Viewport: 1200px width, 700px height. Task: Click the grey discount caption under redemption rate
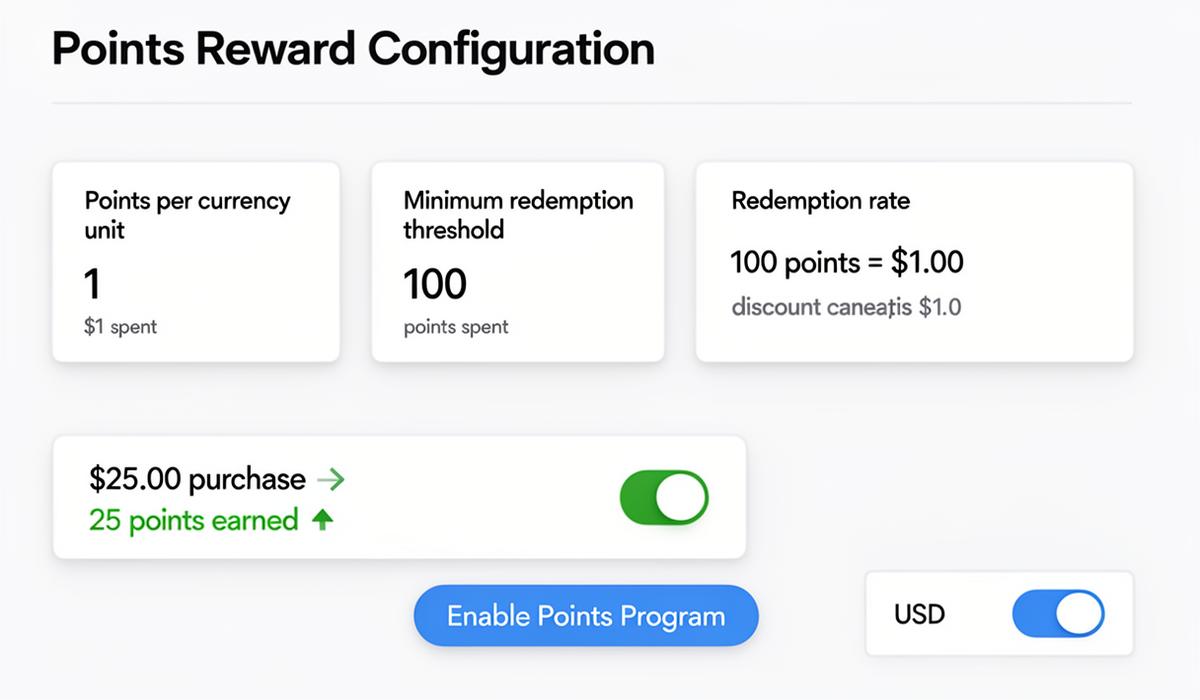point(846,307)
